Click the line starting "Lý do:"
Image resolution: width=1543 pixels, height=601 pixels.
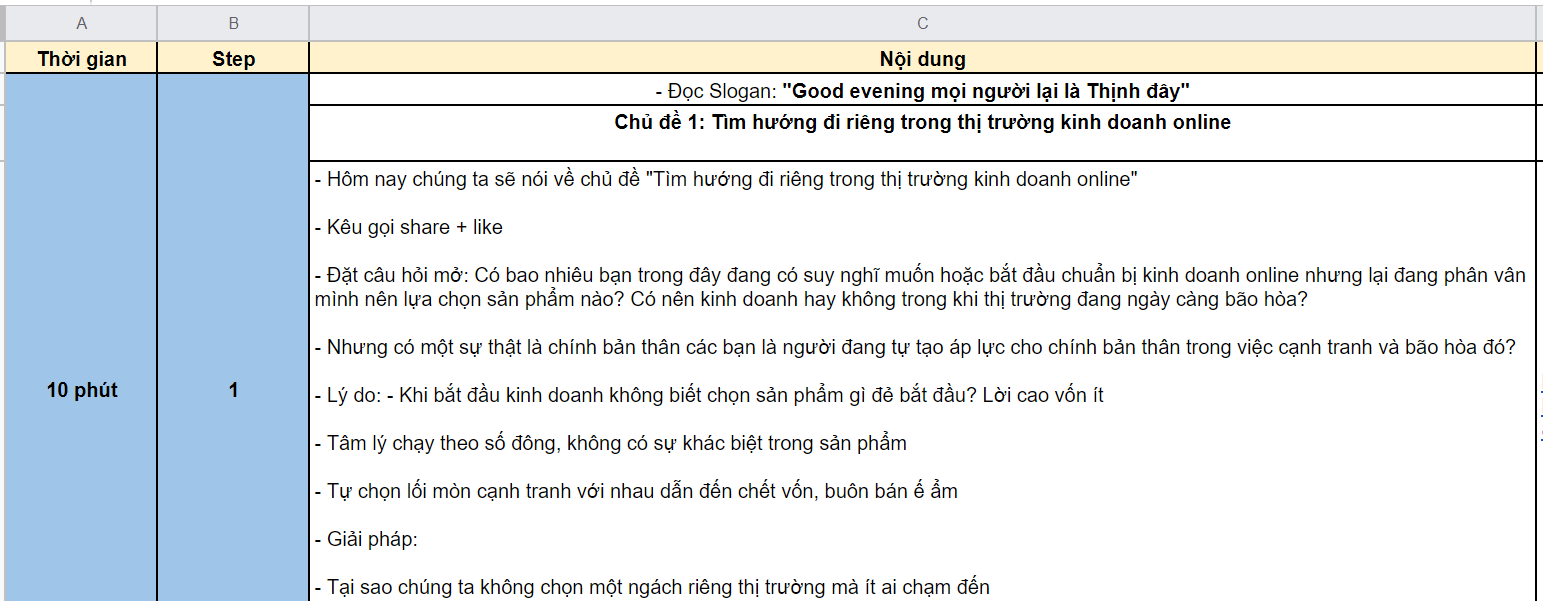tap(709, 395)
